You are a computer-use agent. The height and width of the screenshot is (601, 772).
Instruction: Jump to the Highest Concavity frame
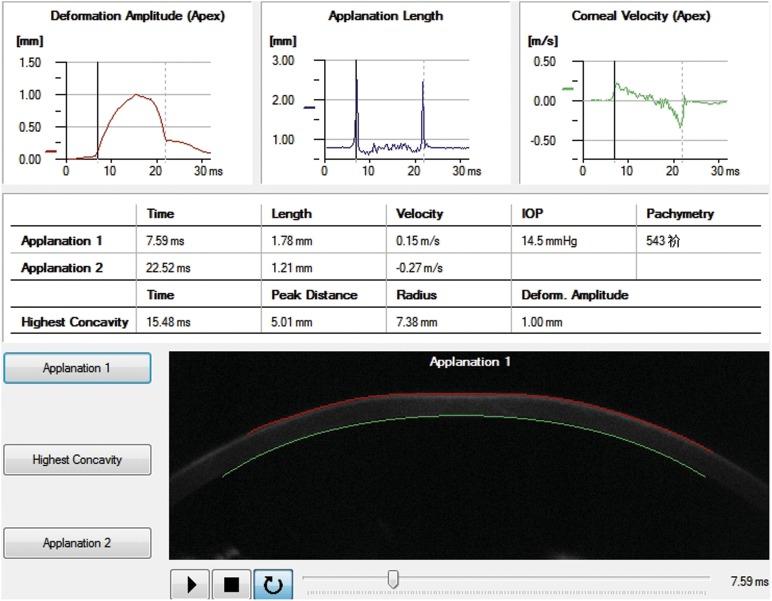coord(78,460)
